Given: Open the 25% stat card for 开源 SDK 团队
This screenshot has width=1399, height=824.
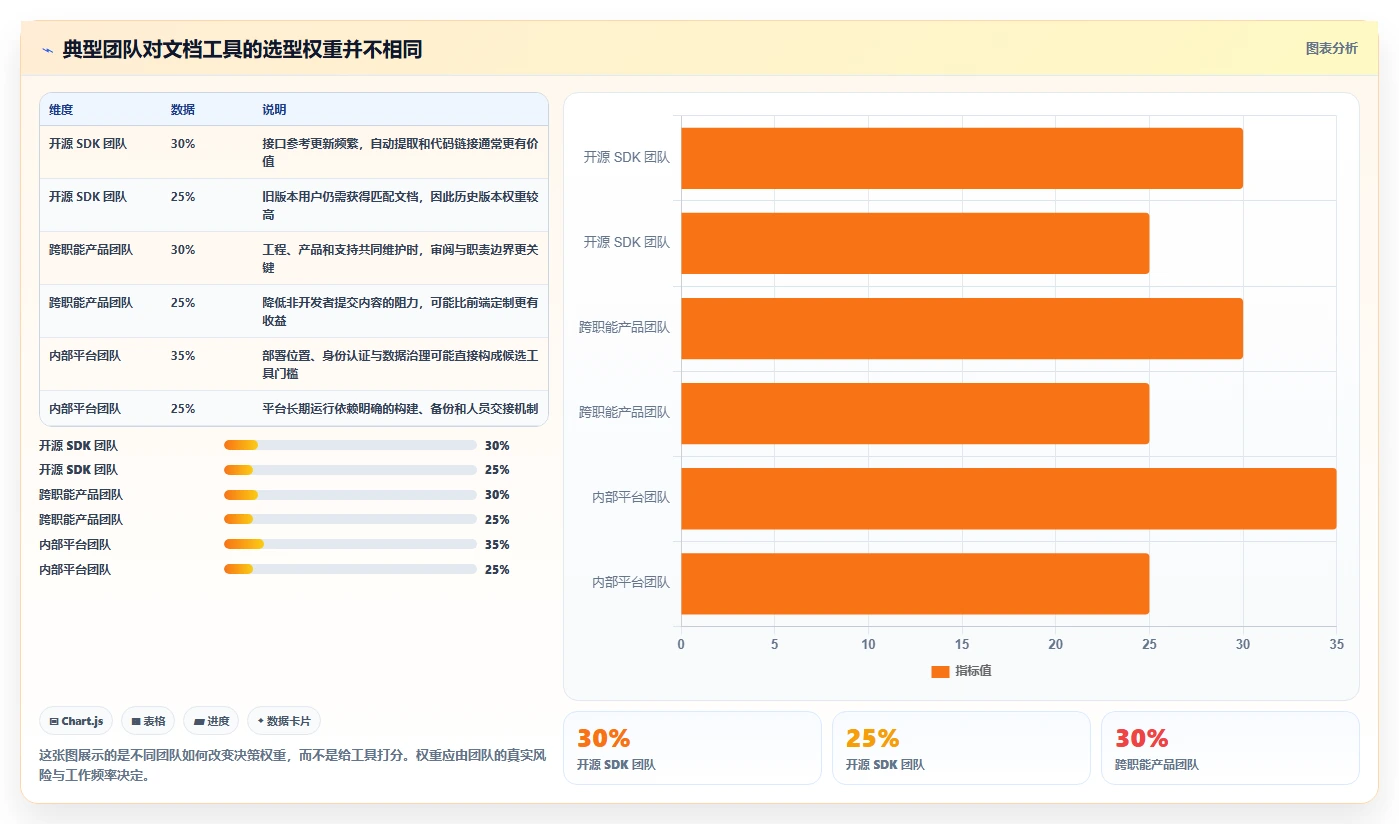Looking at the screenshot, I should pos(961,748).
